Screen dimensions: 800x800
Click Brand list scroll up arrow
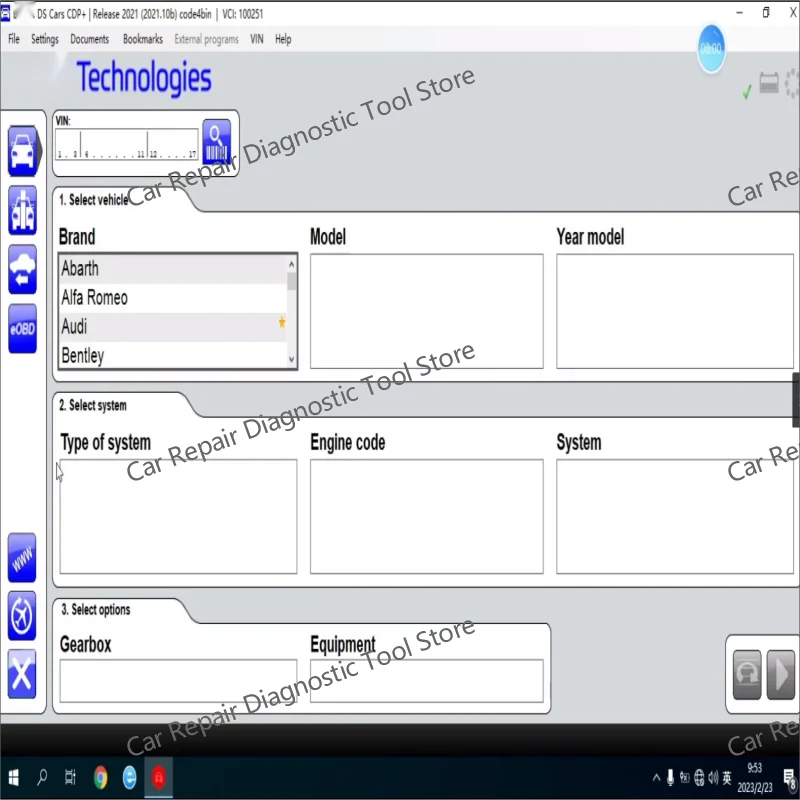point(291,264)
